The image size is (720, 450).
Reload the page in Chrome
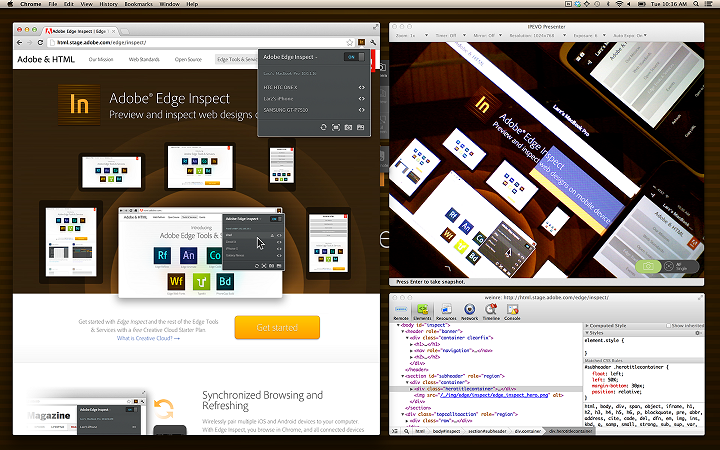click(40, 42)
